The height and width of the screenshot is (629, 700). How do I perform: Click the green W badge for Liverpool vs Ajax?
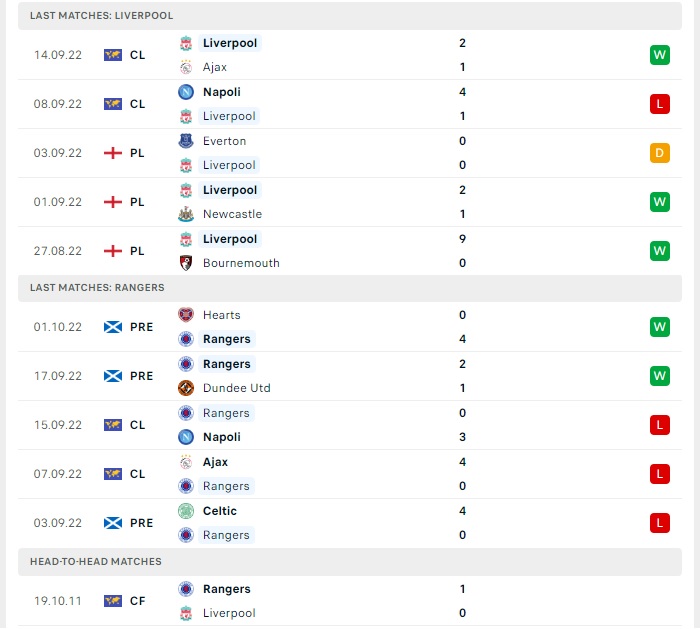click(x=660, y=55)
